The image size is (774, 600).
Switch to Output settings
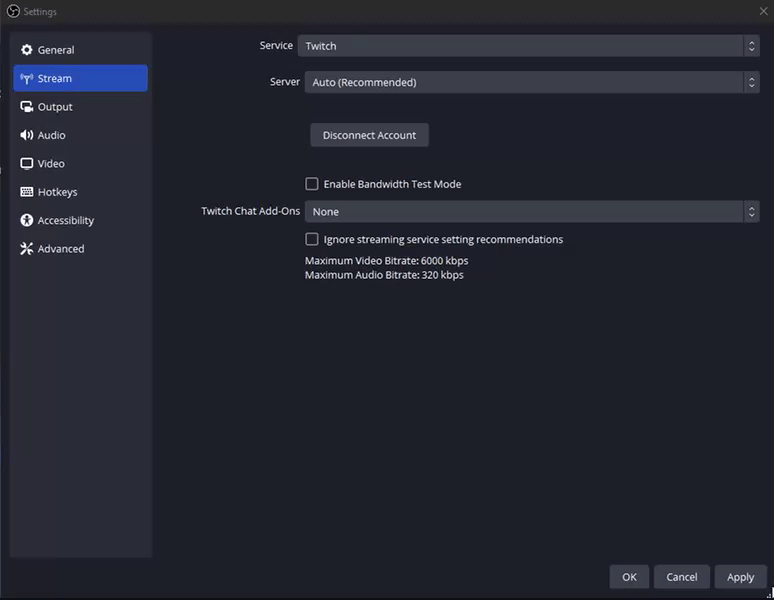point(80,107)
